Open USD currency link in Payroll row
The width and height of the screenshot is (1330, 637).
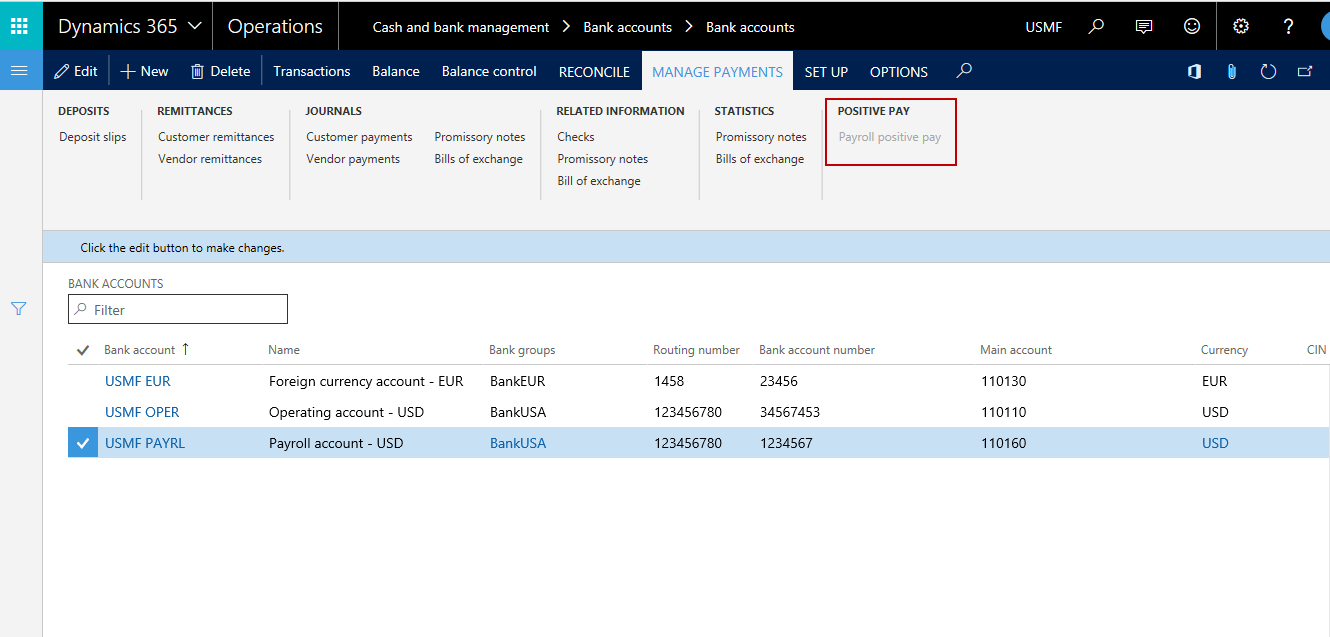click(1215, 443)
